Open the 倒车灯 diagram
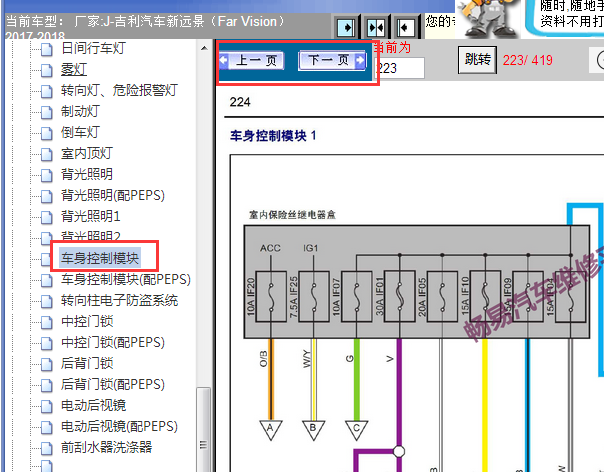Screen dimensions: 604x472 (81, 132)
